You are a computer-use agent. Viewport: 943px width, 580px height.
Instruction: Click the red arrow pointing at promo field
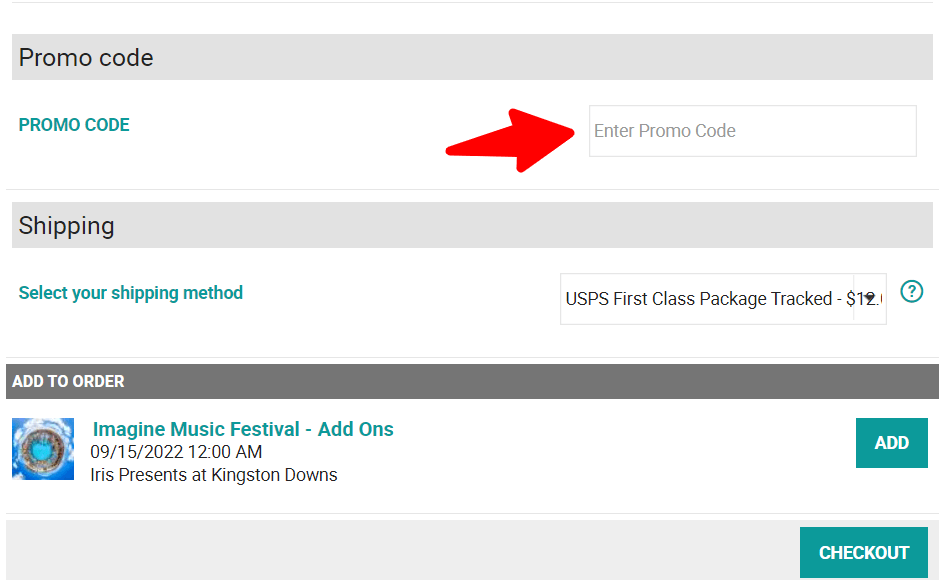(510, 140)
